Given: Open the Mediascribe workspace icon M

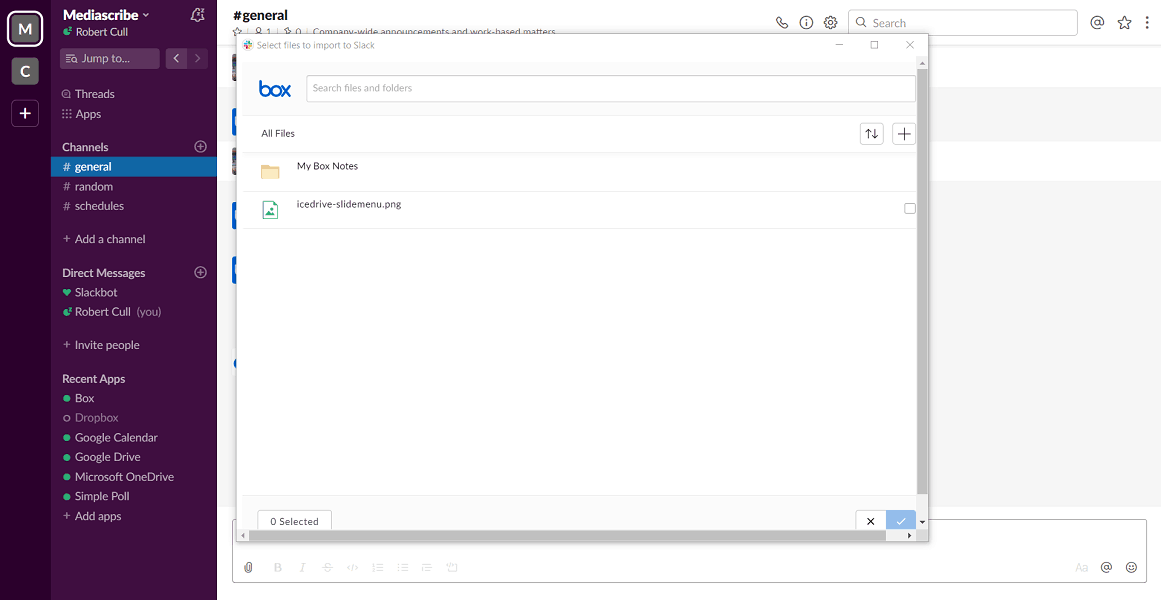Looking at the screenshot, I should 25,29.
